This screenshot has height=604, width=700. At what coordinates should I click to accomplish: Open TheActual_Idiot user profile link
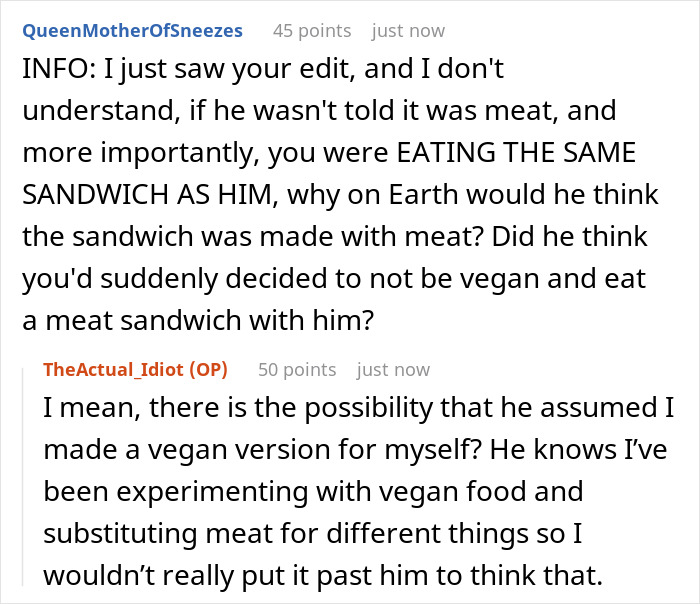pos(118,369)
